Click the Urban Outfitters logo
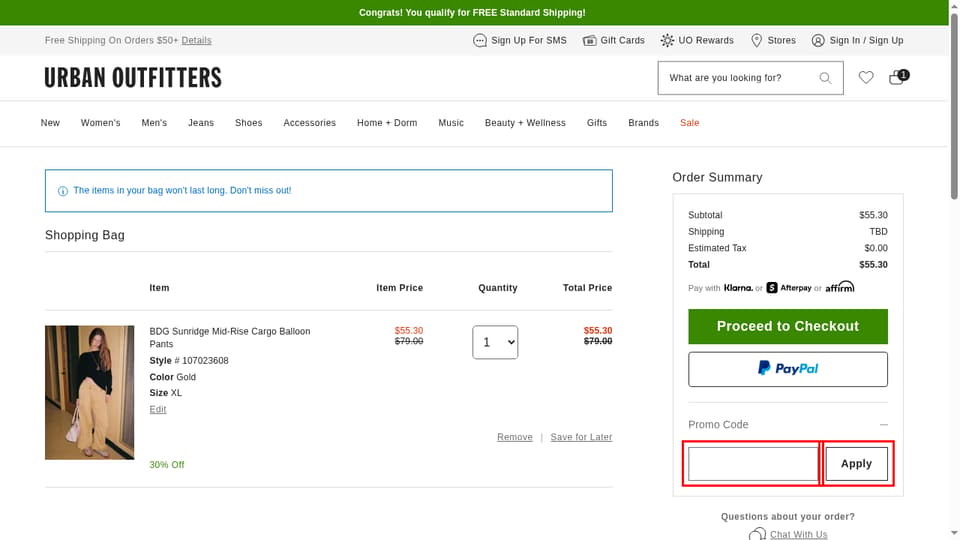Screen dimensions: 960x540 tap(133, 78)
